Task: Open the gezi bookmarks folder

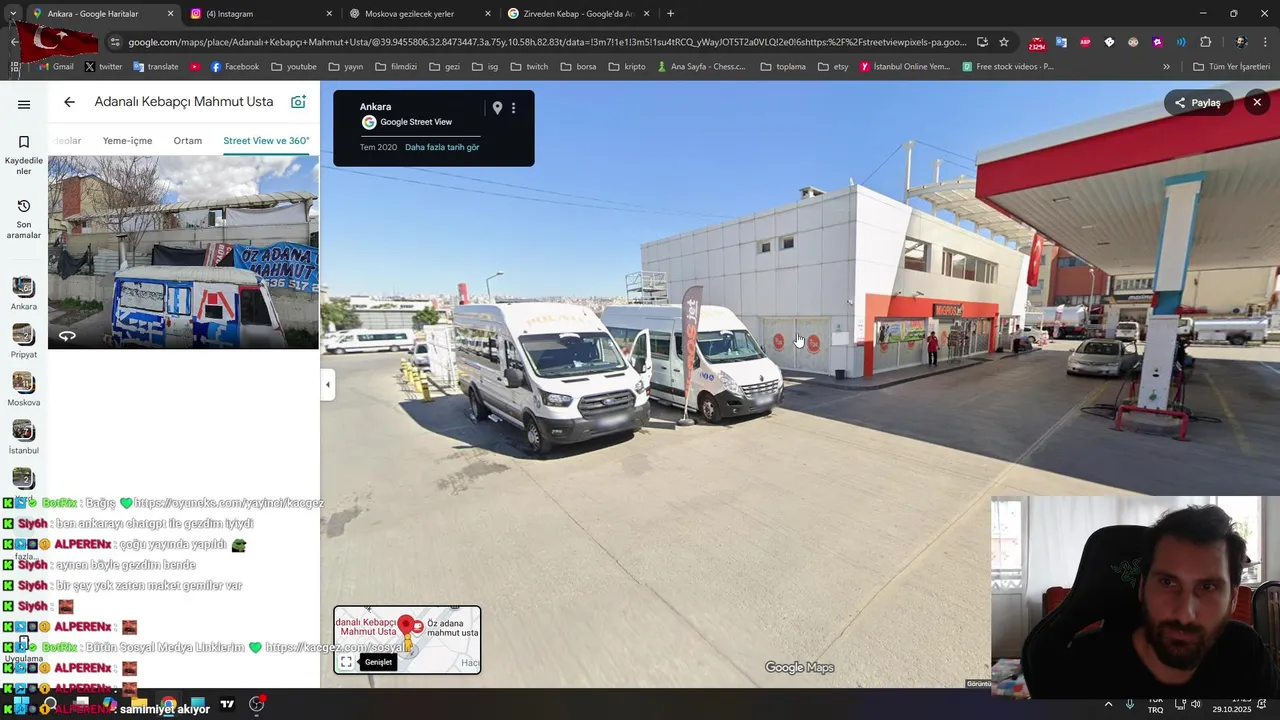Action: [x=444, y=67]
